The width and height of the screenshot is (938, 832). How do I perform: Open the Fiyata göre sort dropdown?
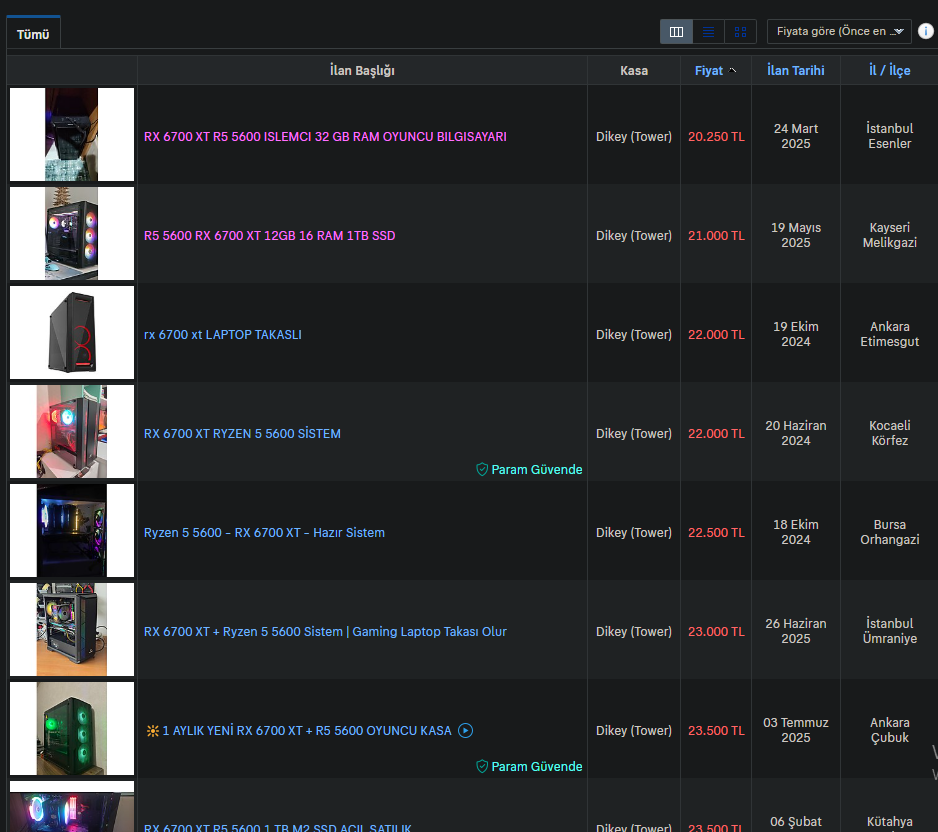[x=839, y=31]
